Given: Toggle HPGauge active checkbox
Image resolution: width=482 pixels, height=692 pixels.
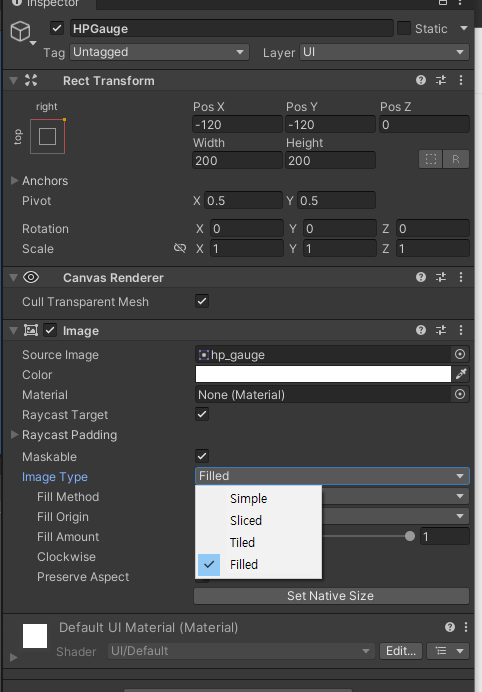Looking at the screenshot, I should coord(56,28).
